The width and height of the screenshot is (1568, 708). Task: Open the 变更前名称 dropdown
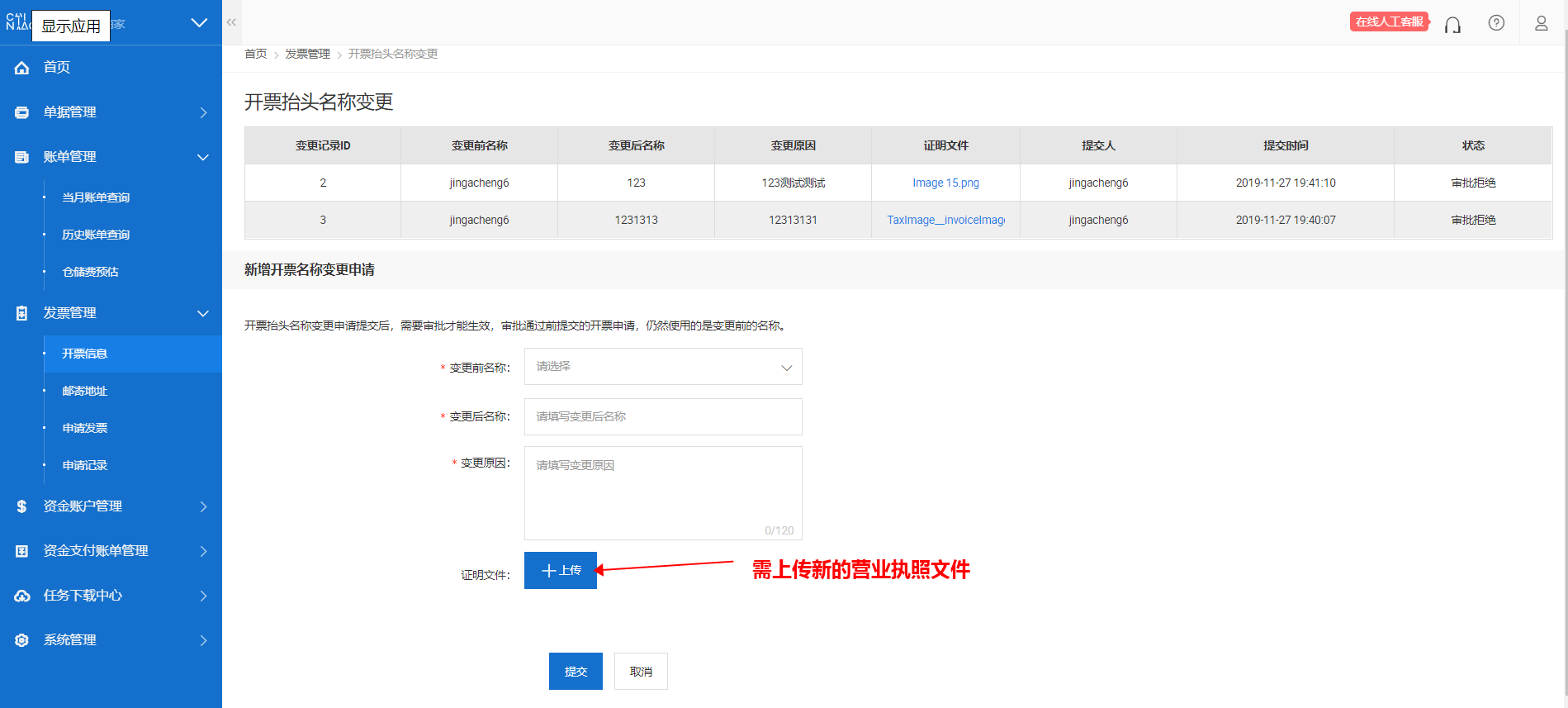[x=663, y=367]
